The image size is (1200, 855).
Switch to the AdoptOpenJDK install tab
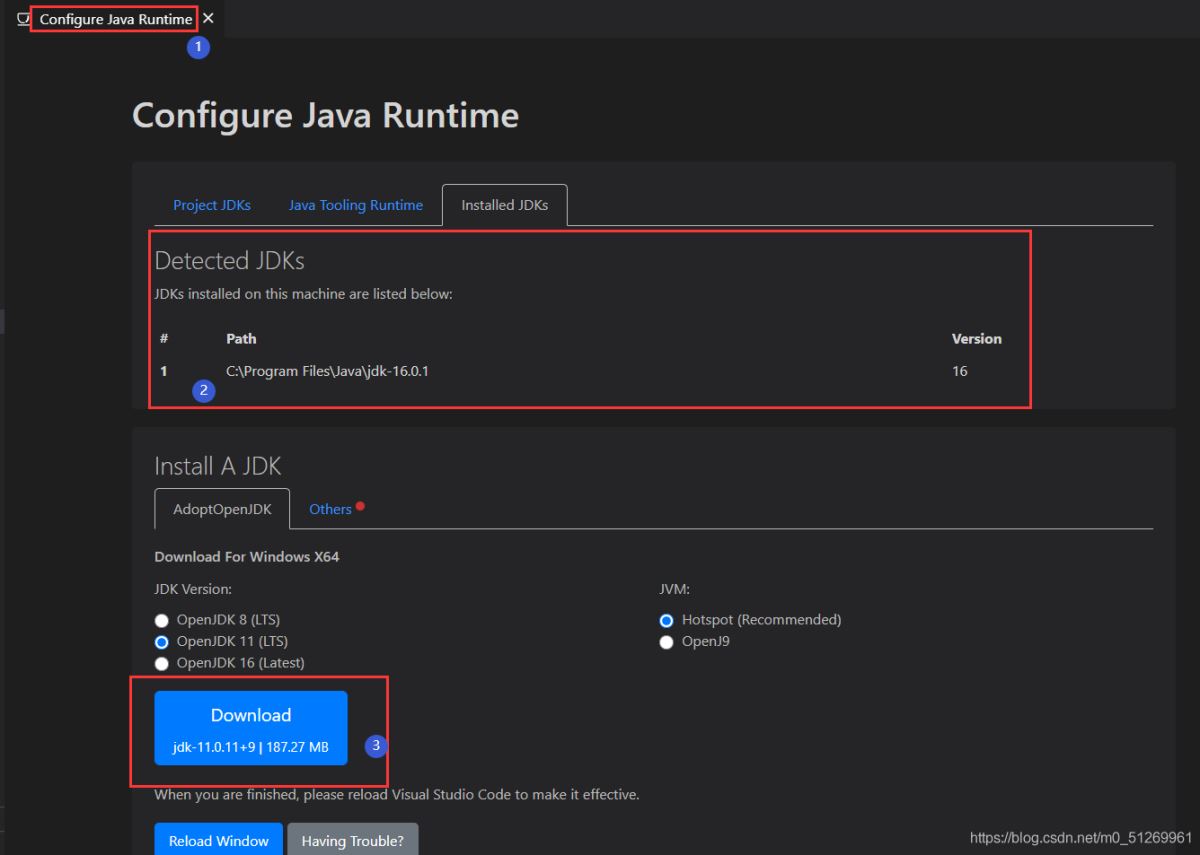[x=222, y=509]
